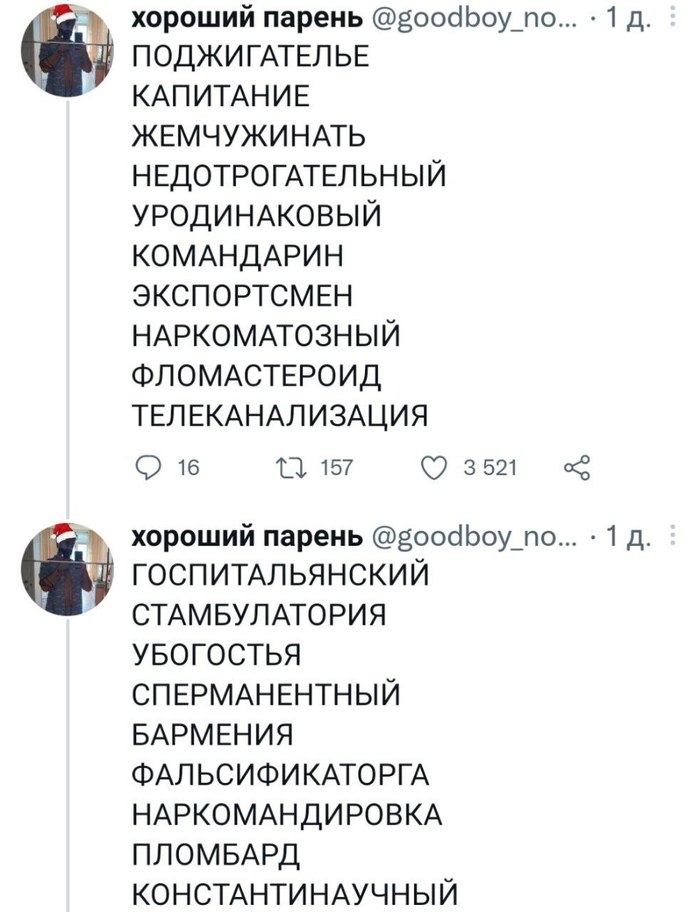Click the reply count 16

coord(185,467)
